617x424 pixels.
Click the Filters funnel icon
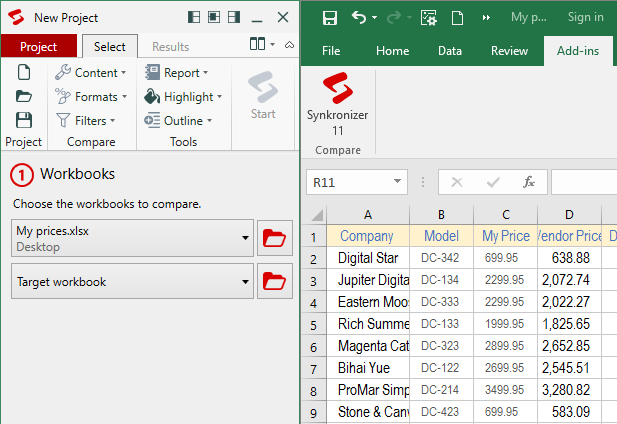pos(63,120)
